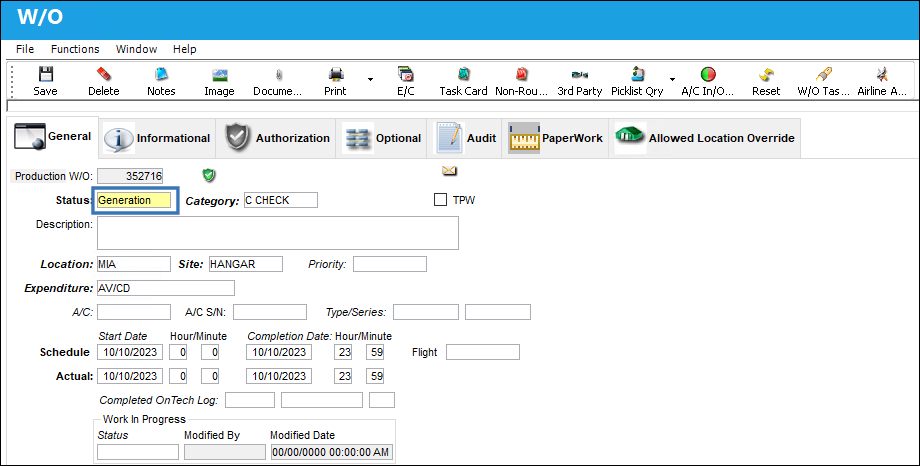This screenshot has height=466, width=920.
Task: Switch to the Informational tab
Action: coord(157,138)
